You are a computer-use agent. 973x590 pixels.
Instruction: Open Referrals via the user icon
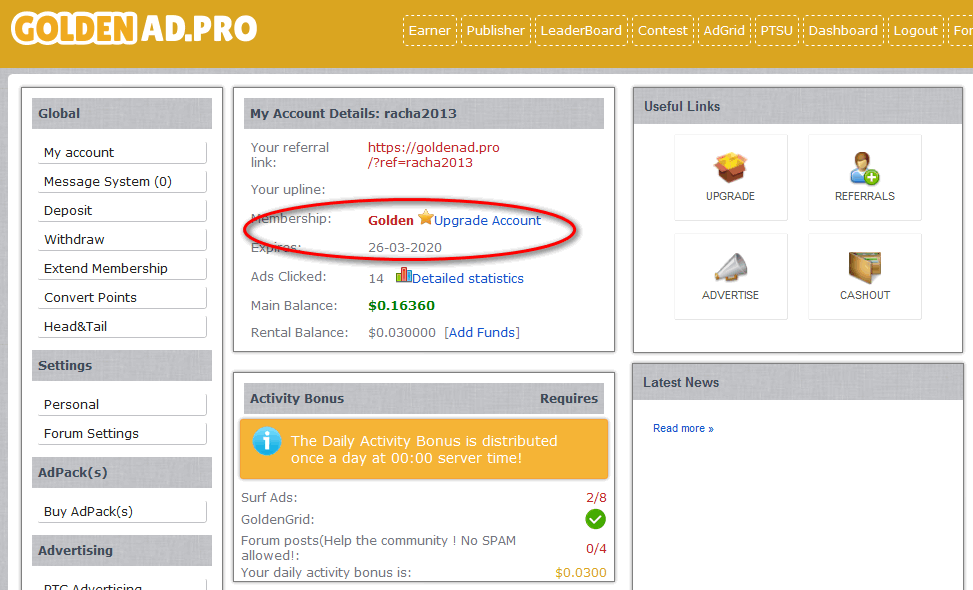[864, 168]
